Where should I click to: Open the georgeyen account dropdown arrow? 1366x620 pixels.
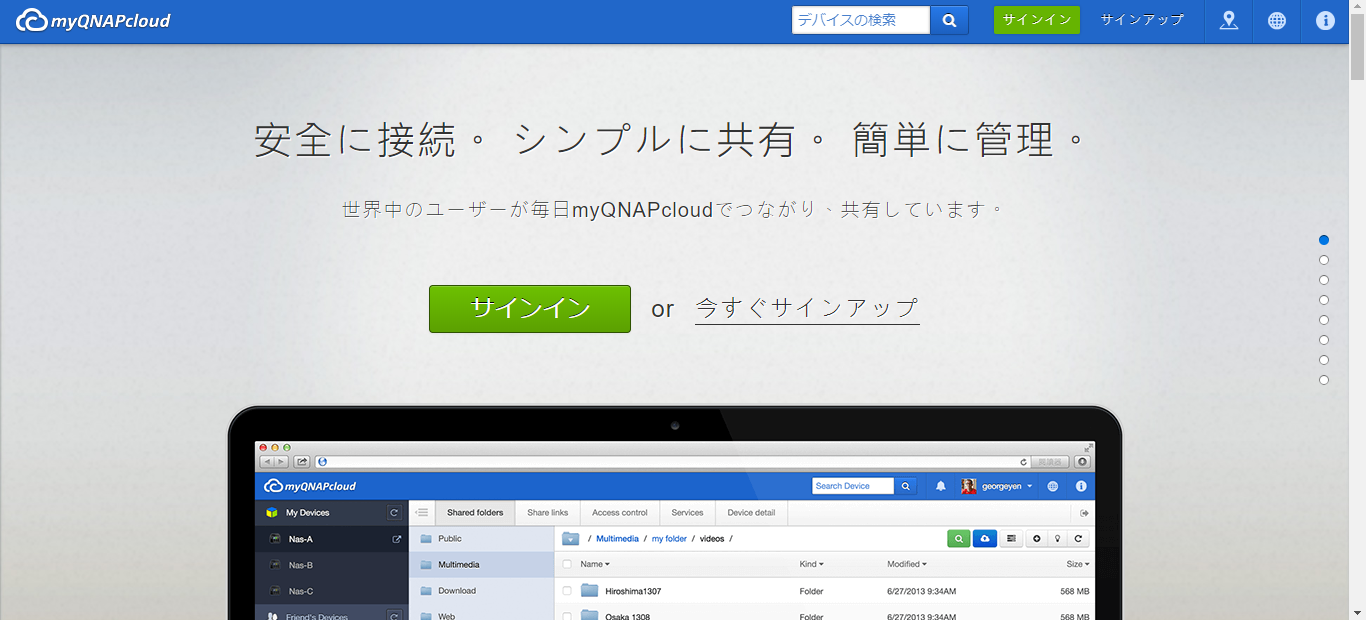[x=1030, y=487]
